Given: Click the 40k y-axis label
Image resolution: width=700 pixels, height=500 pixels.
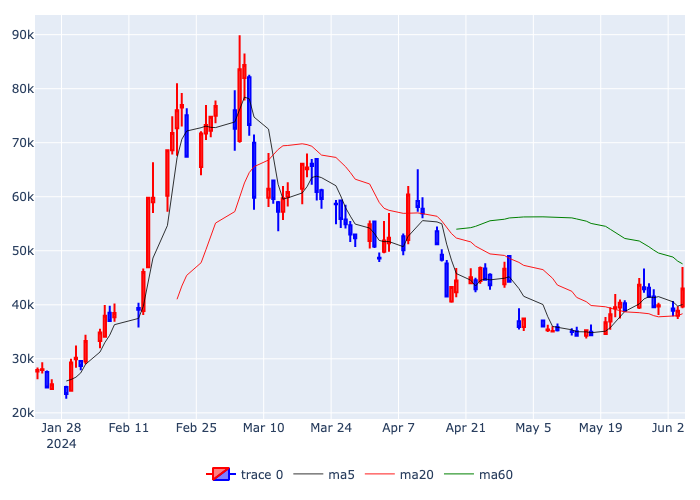Looking at the screenshot, I should tap(23, 305).
